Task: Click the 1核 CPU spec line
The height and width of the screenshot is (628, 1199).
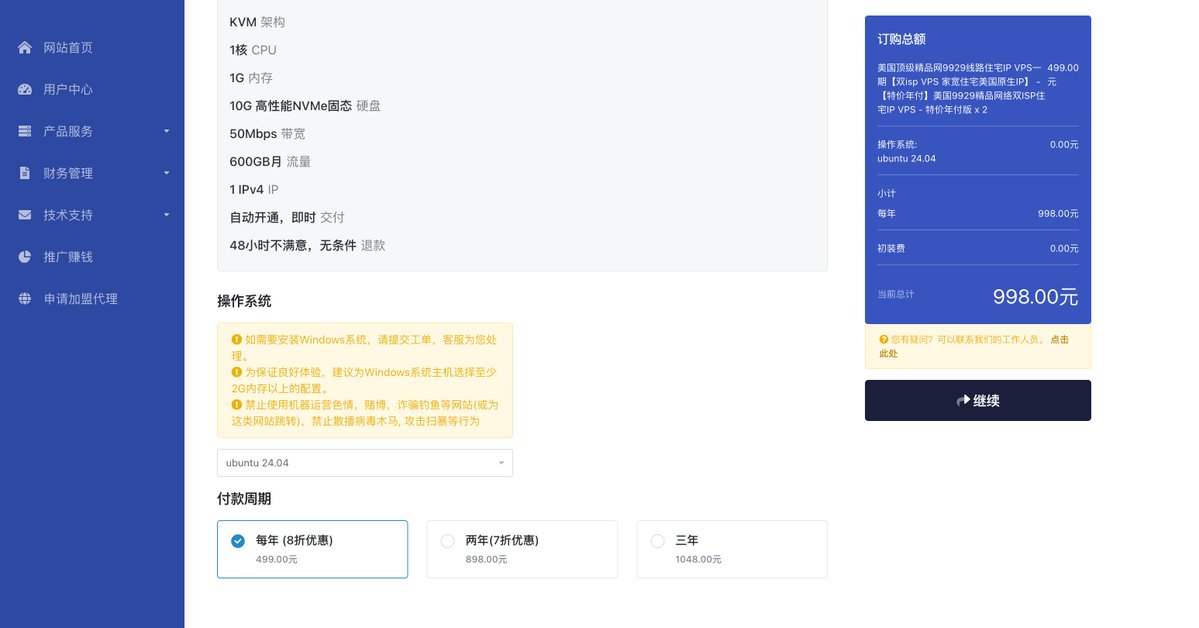Action: [x=253, y=50]
